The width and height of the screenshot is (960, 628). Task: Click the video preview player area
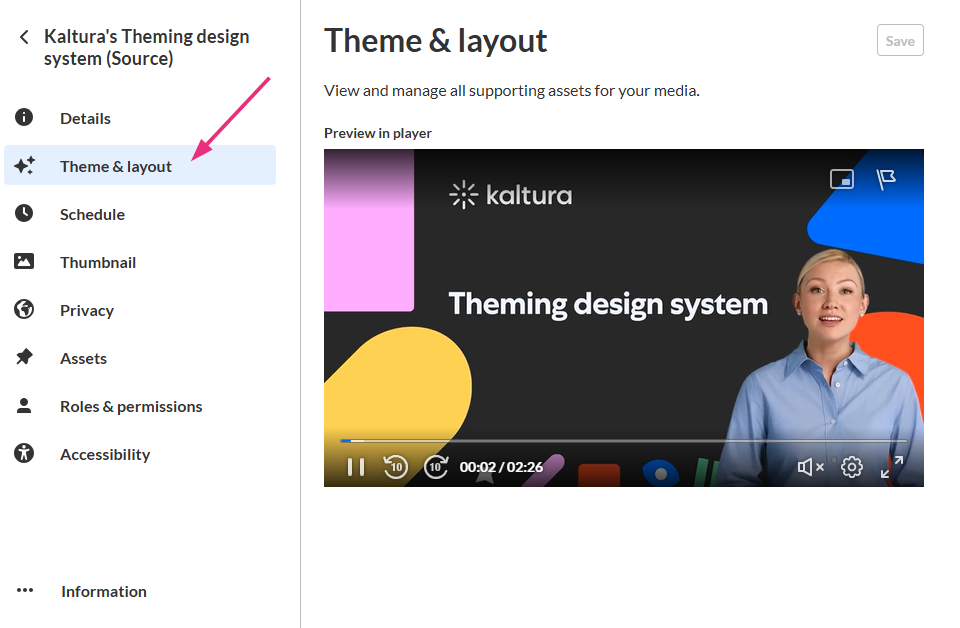pos(623,318)
